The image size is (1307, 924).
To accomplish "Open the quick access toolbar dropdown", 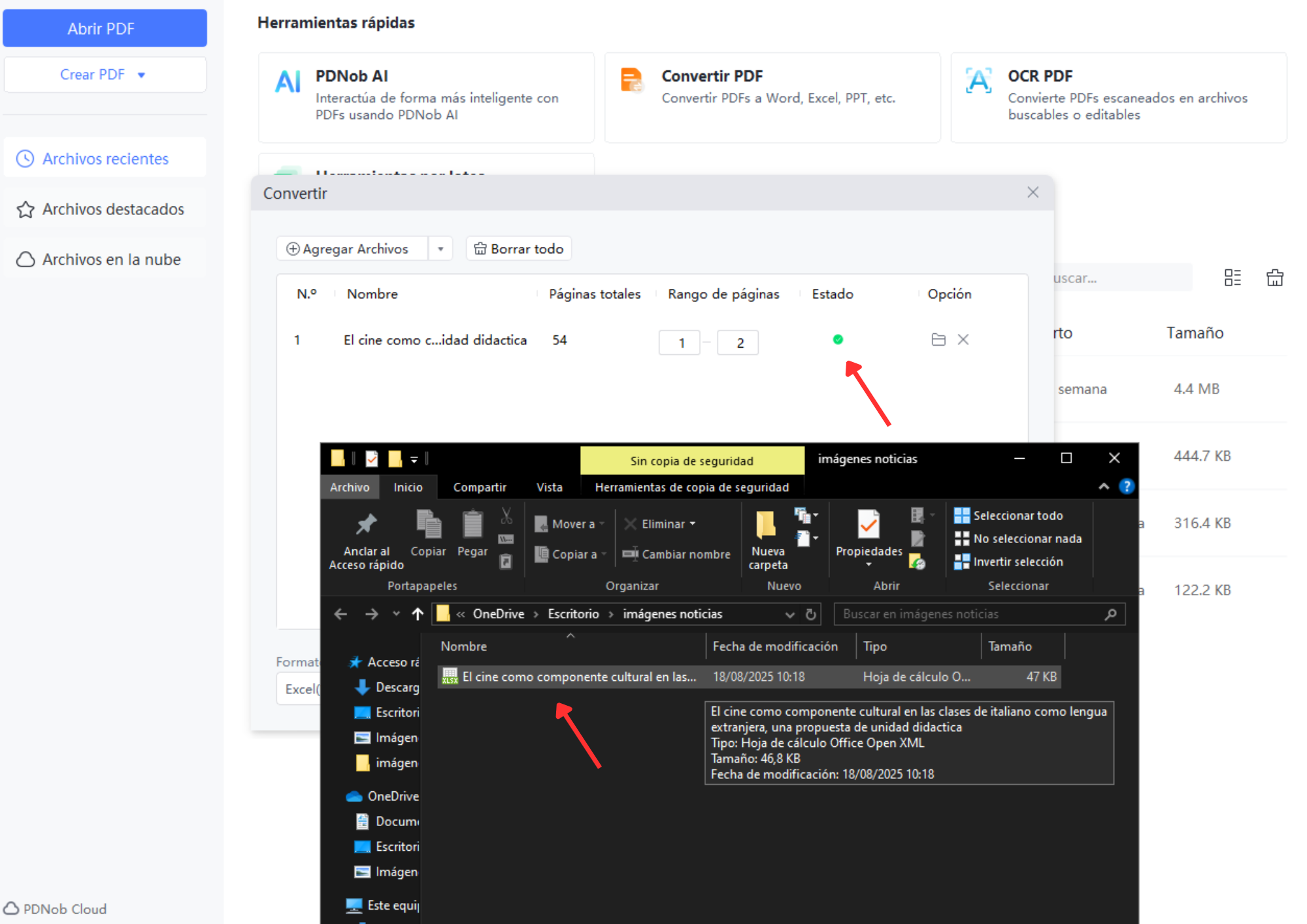I will click(x=414, y=459).
